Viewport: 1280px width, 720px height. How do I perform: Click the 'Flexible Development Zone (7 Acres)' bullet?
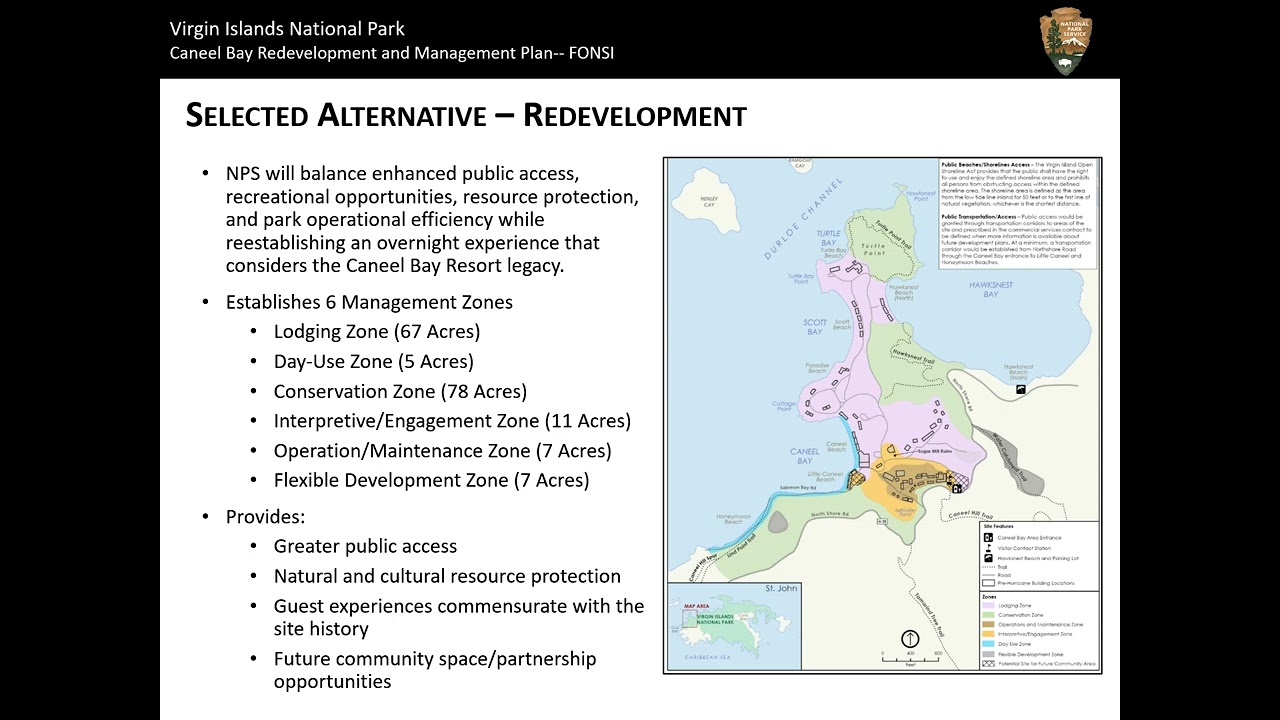pos(431,480)
